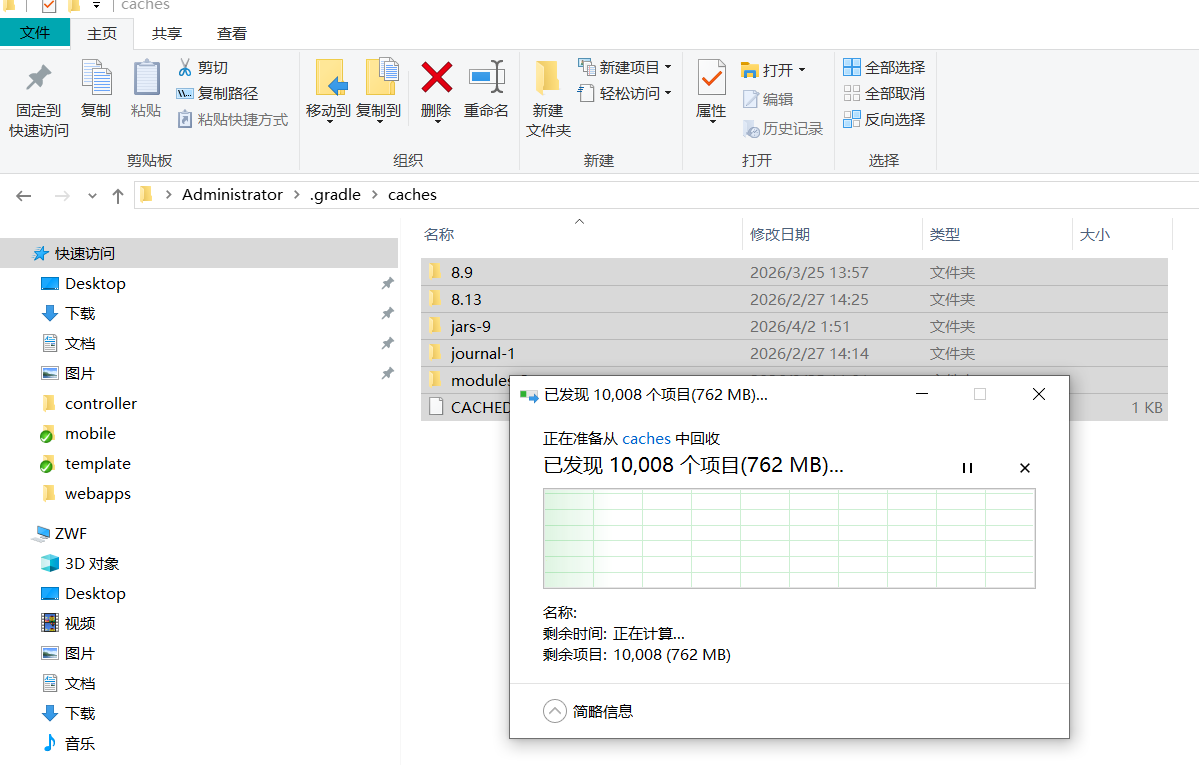The height and width of the screenshot is (765, 1199).
Task: Toggle the checkmark icon in title bar
Action: click(x=49, y=6)
